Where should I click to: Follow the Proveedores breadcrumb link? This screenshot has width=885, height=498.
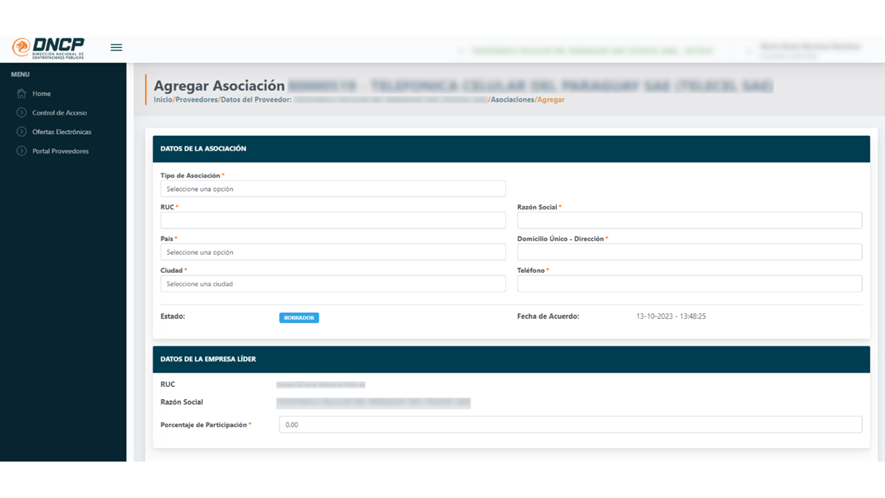[x=196, y=100]
